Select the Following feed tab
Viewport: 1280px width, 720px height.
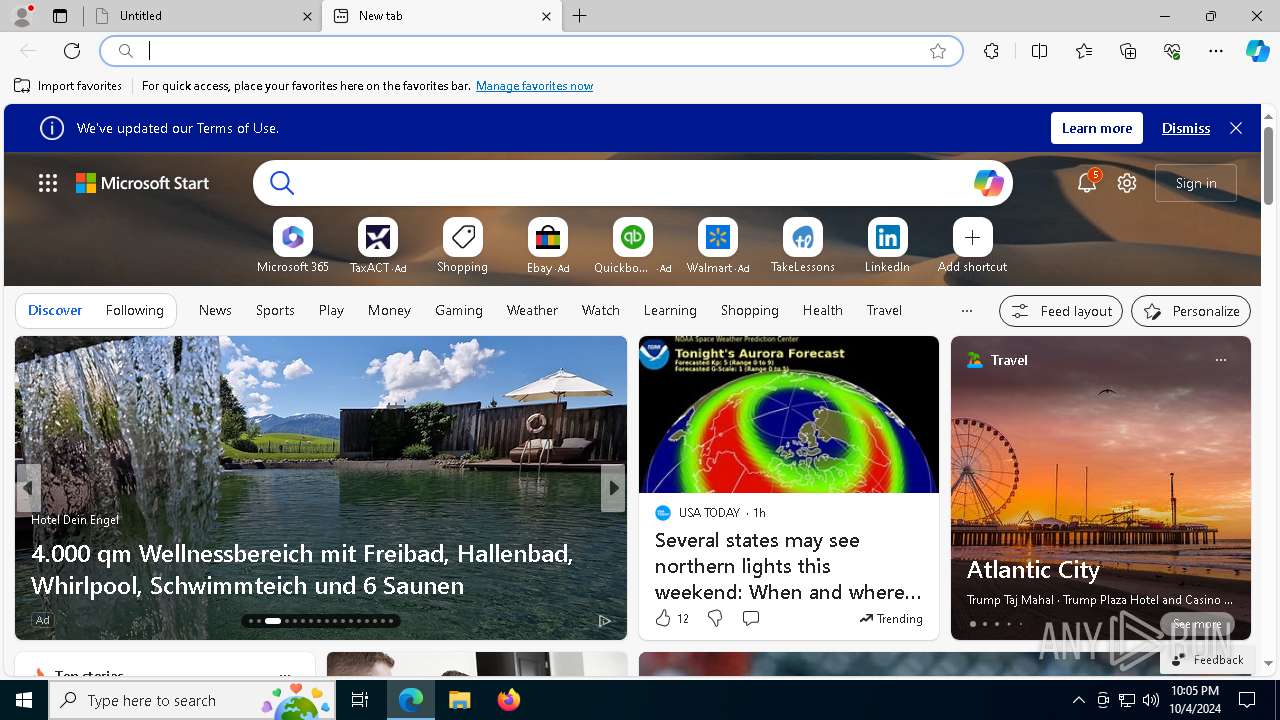135,311
